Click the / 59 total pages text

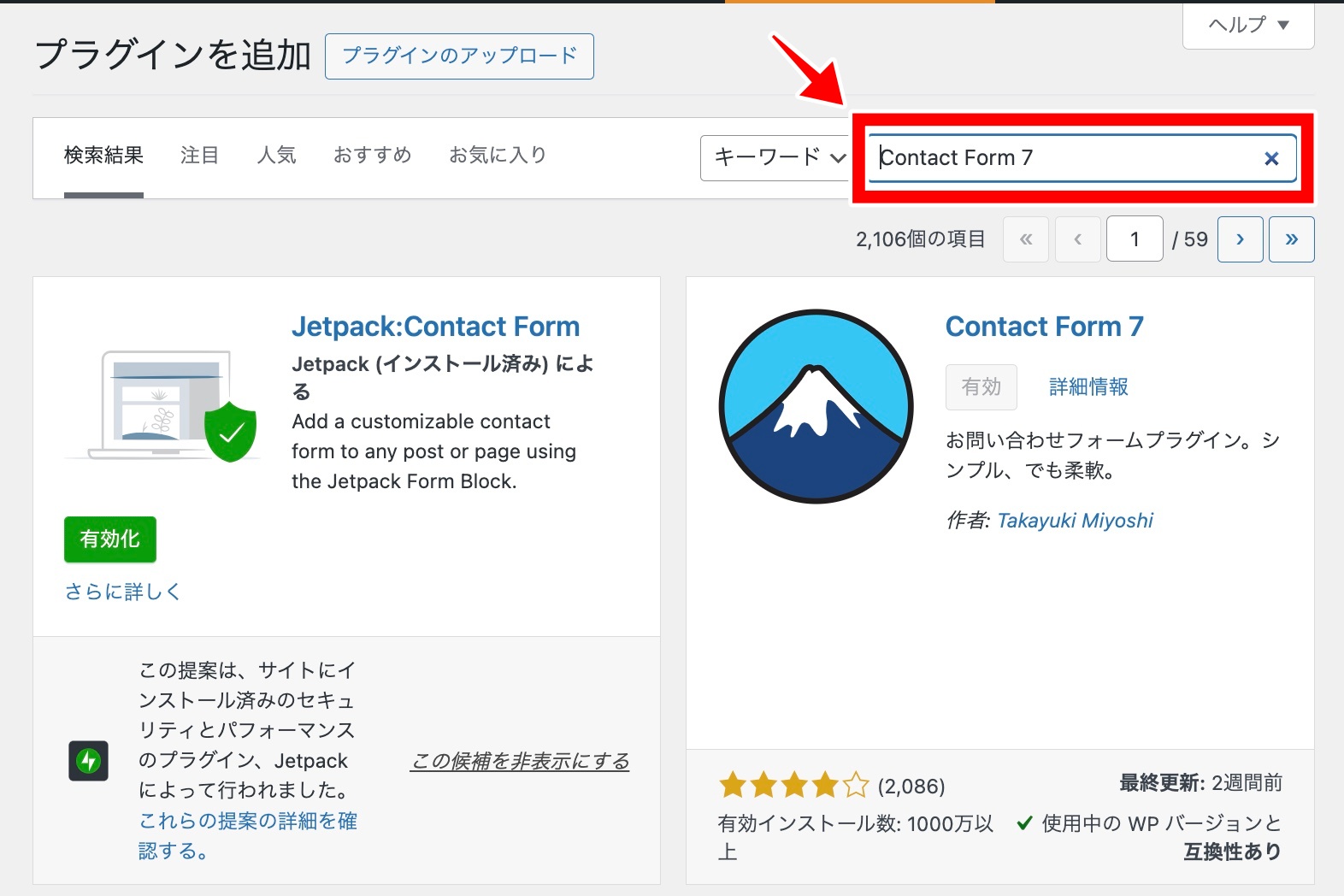[x=1190, y=239]
